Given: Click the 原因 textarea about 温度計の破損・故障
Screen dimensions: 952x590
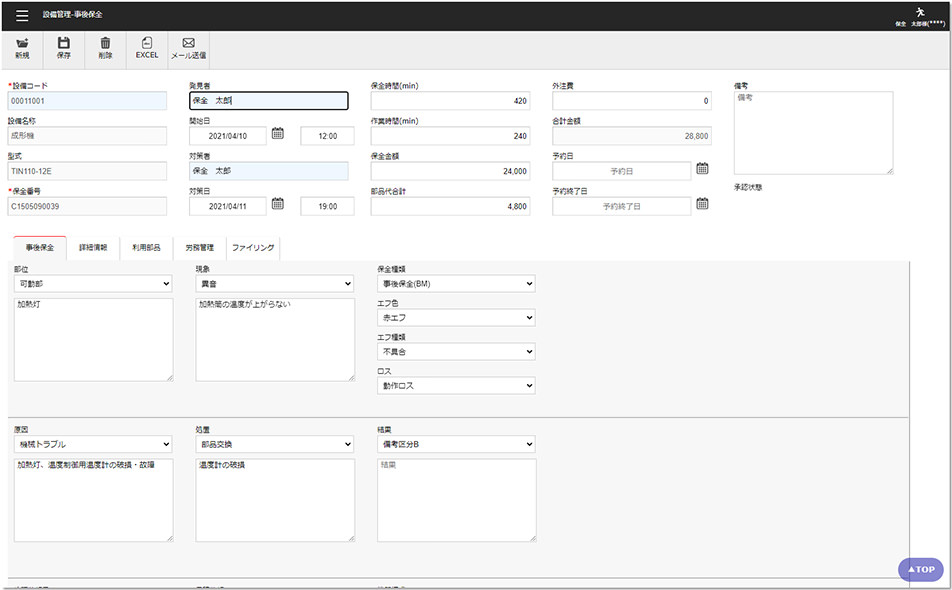Looking at the screenshot, I should coord(94,500).
